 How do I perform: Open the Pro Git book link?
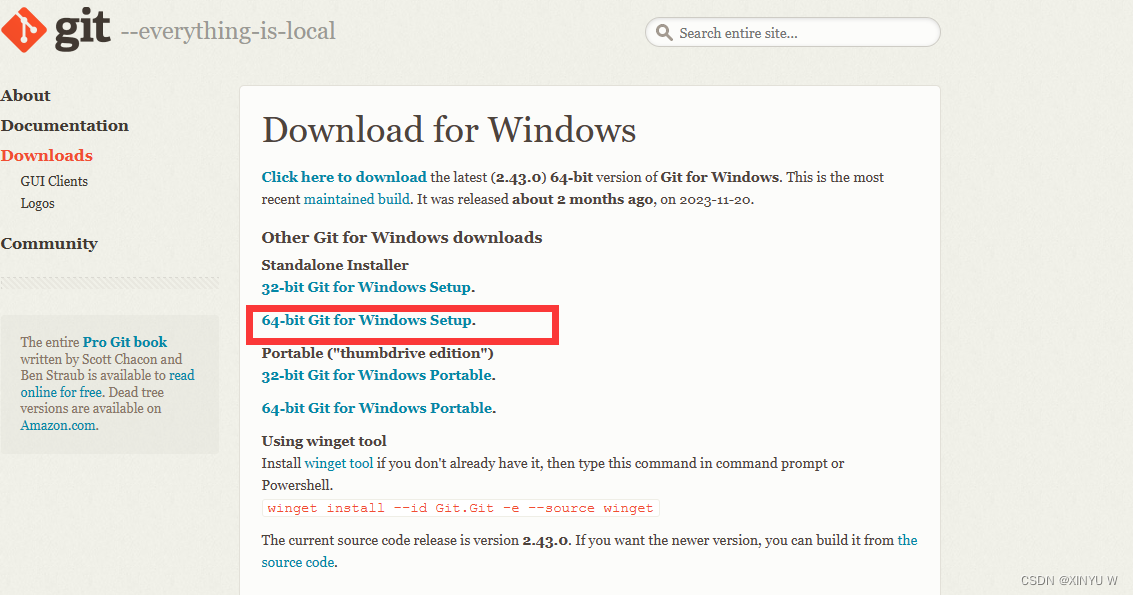(124, 342)
